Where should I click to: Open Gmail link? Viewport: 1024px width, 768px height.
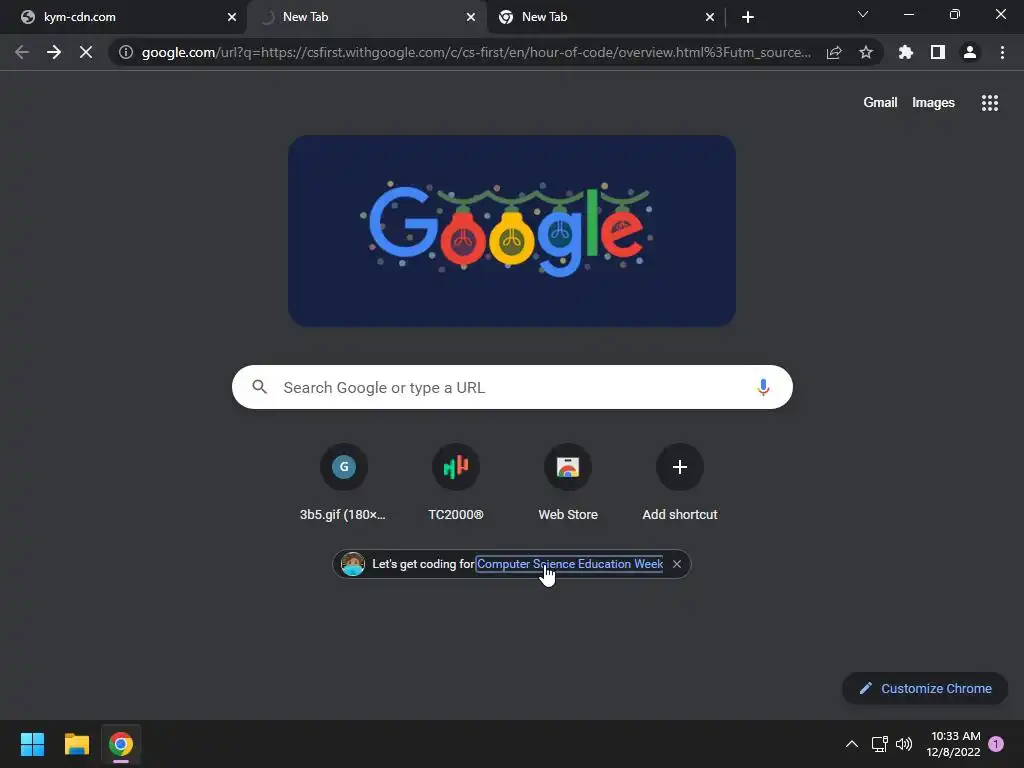880,103
